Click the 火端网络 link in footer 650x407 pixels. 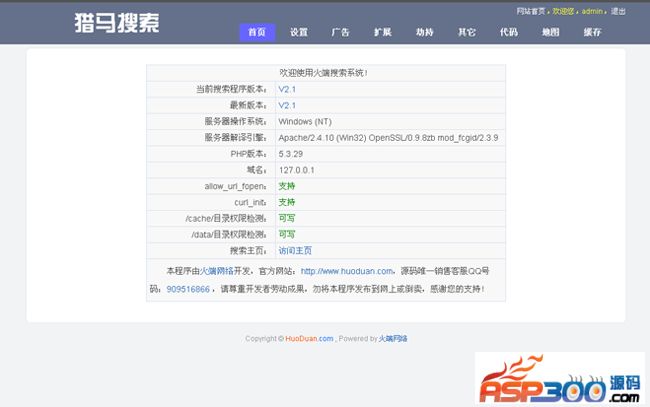[393, 339]
